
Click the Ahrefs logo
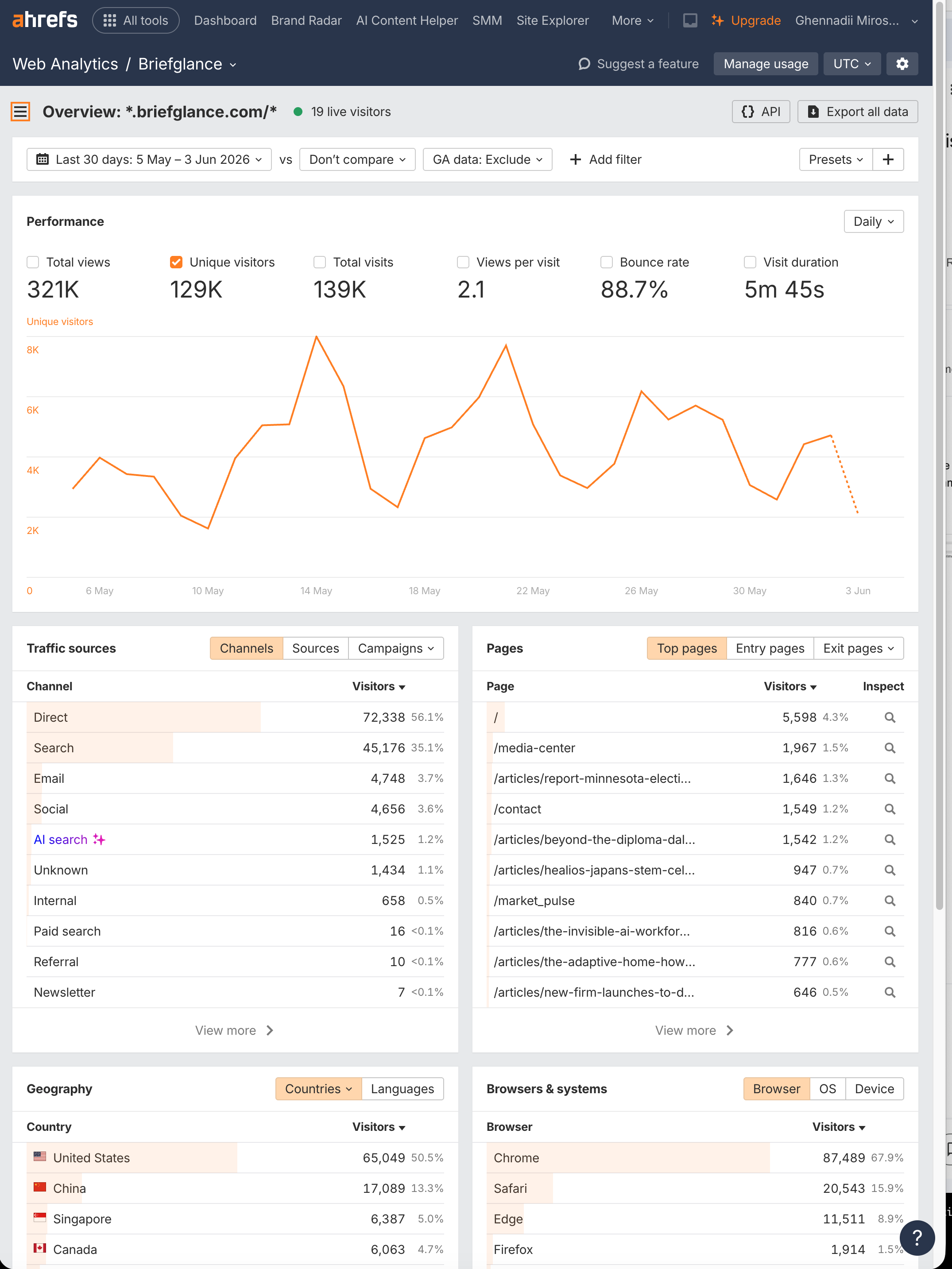[45, 20]
